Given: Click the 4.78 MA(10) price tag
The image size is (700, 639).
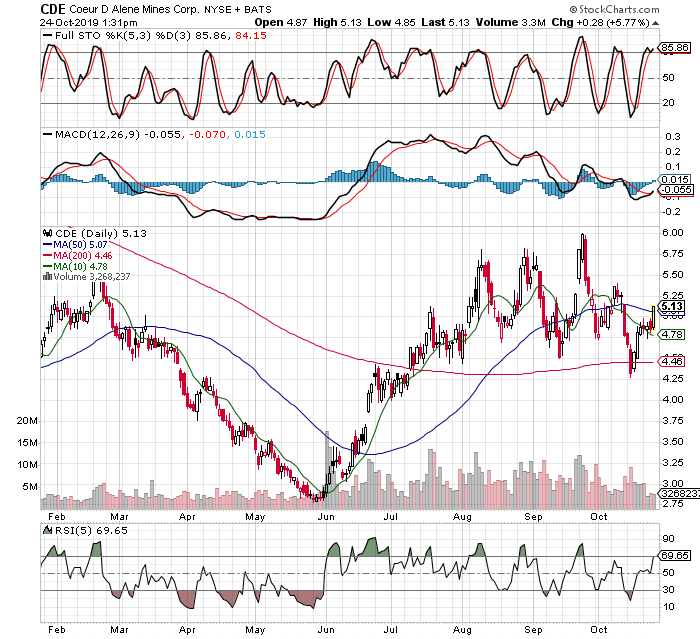Looking at the screenshot, I should pos(672,334).
